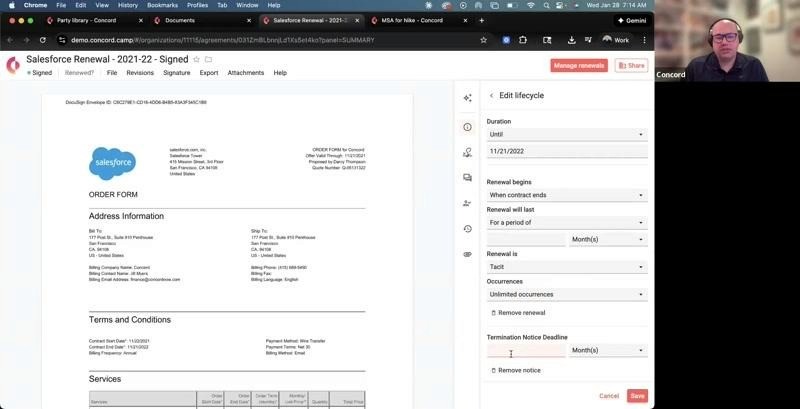
Task: Open the Apple menu
Action: point(12,5)
